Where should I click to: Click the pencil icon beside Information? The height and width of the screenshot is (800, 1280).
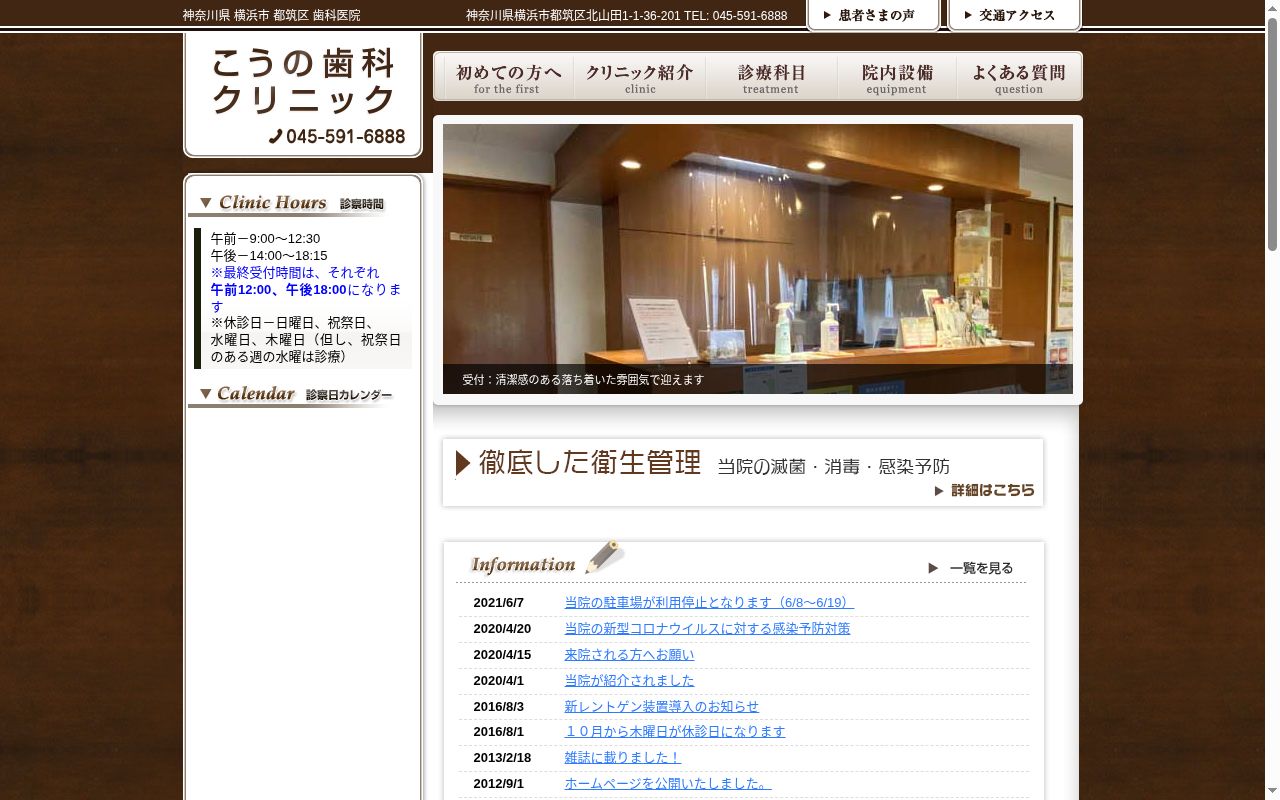tap(605, 557)
